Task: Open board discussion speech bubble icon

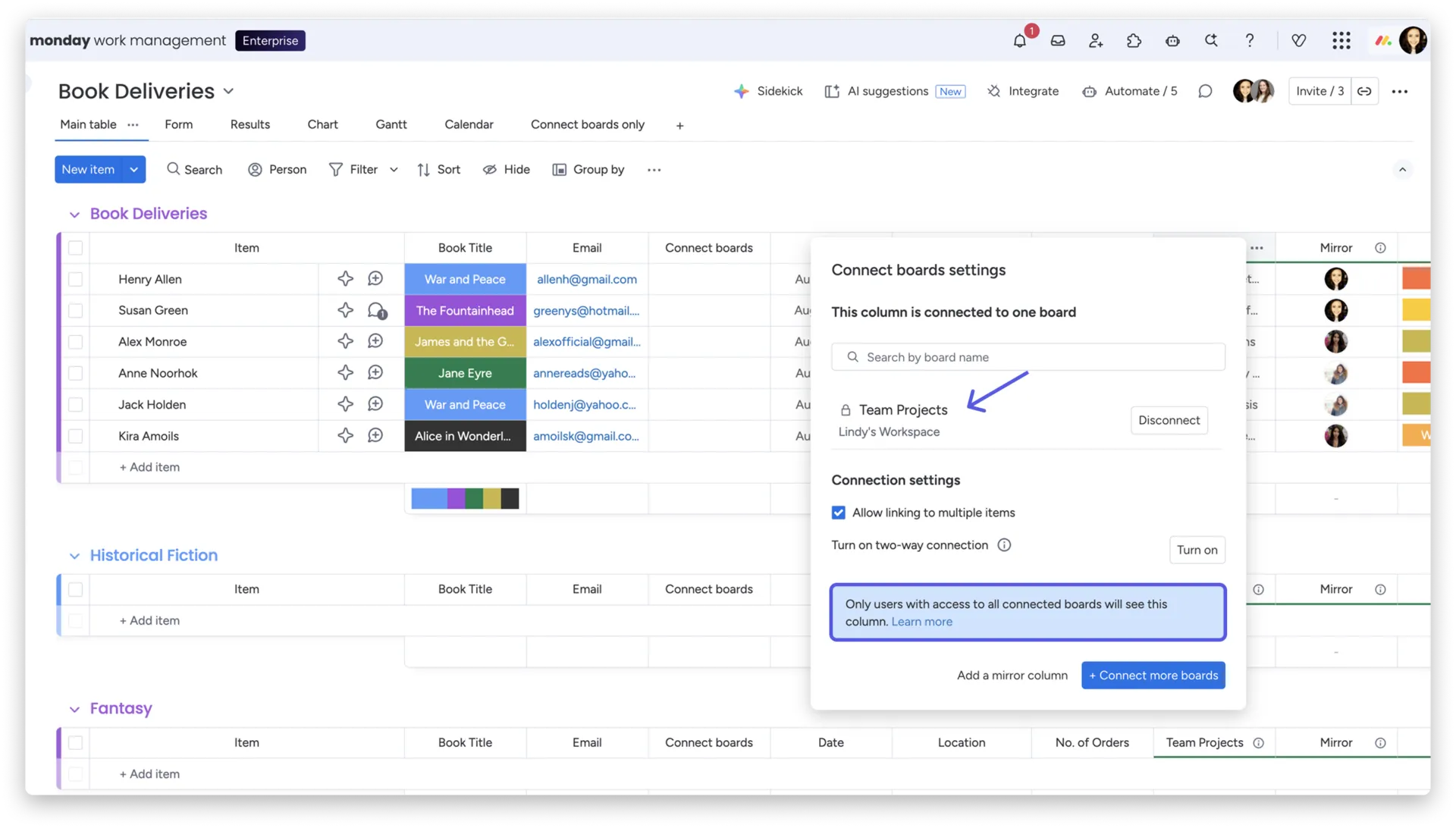Action: (1205, 91)
